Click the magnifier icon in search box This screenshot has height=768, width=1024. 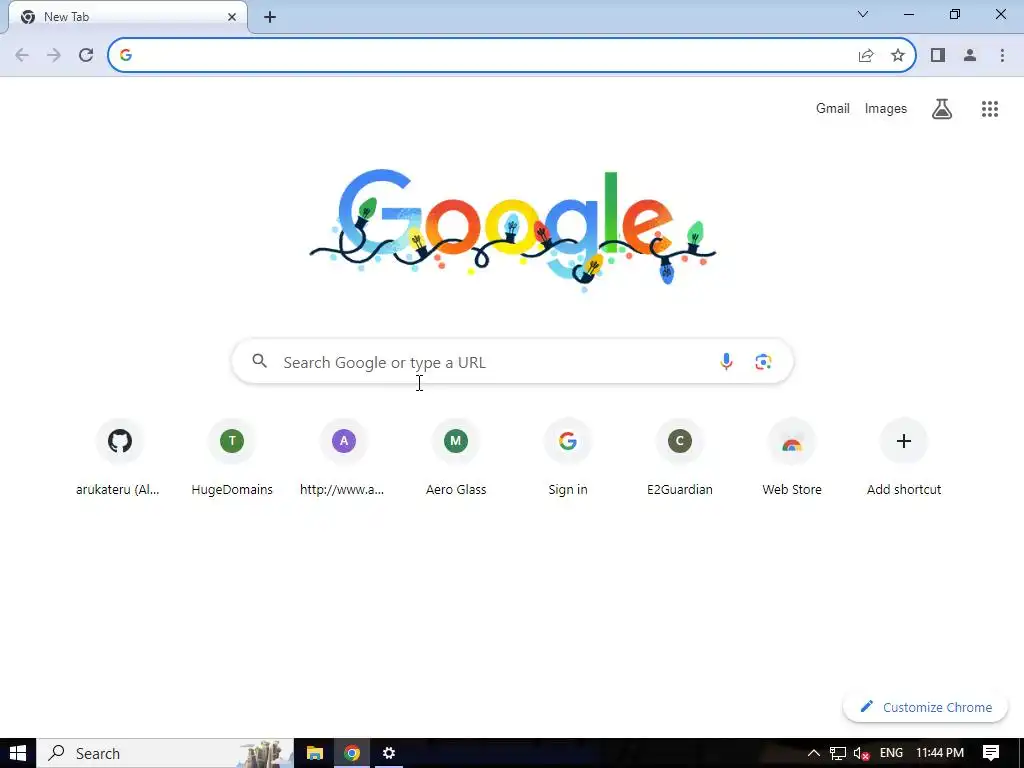[x=259, y=360]
